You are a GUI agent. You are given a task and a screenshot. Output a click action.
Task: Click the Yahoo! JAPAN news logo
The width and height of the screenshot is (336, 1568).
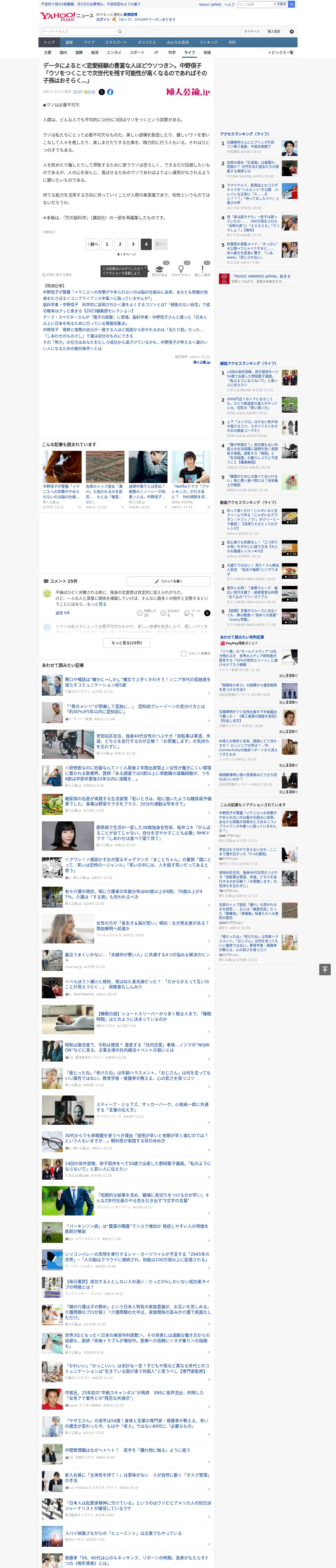(x=66, y=16)
